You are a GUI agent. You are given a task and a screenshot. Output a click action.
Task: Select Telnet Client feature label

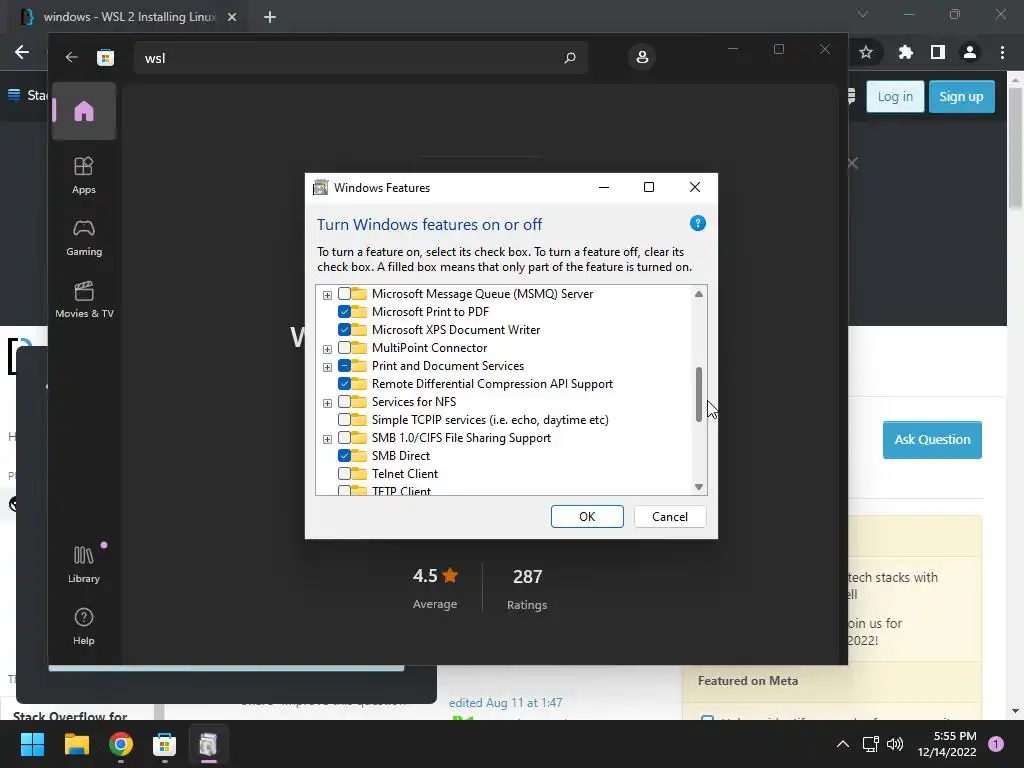(x=405, y=473)
